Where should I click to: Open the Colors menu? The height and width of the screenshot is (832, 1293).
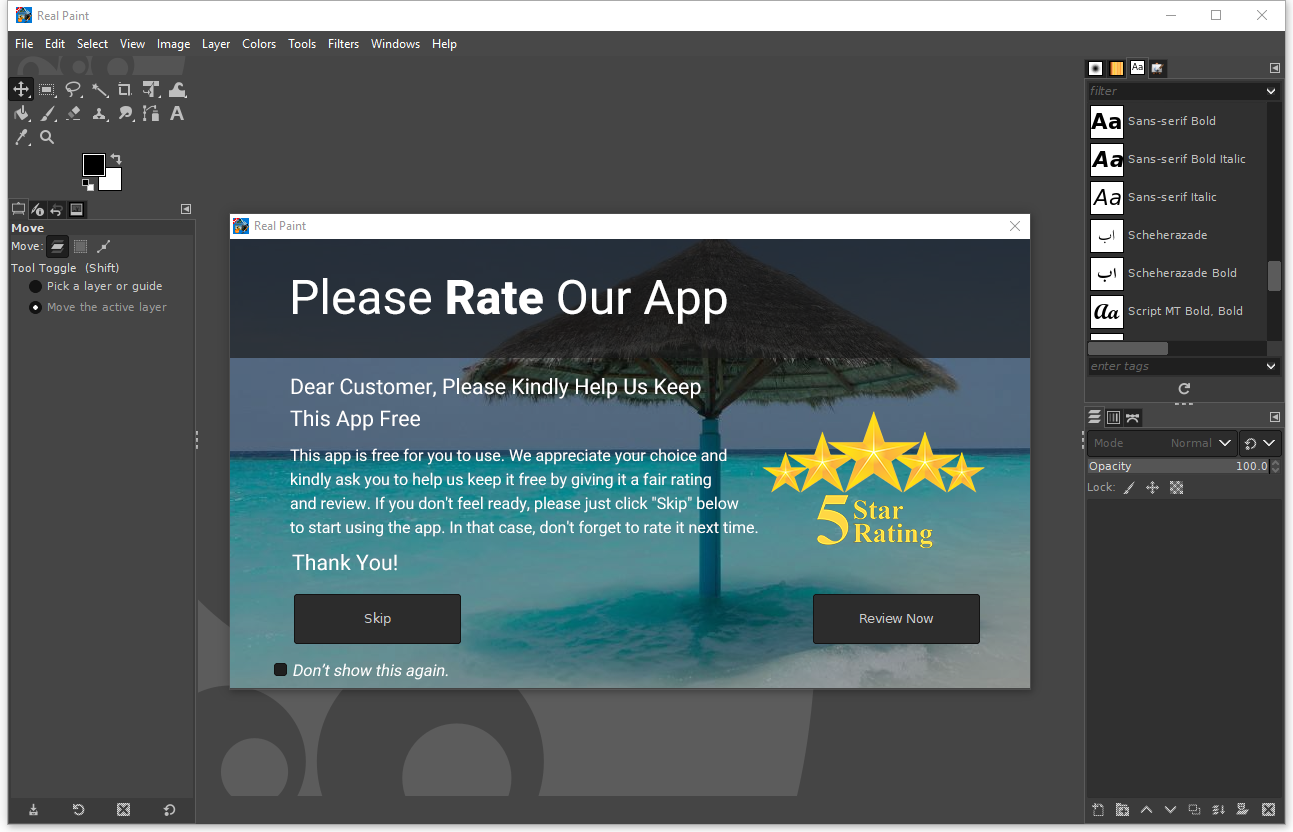(259, 44)
